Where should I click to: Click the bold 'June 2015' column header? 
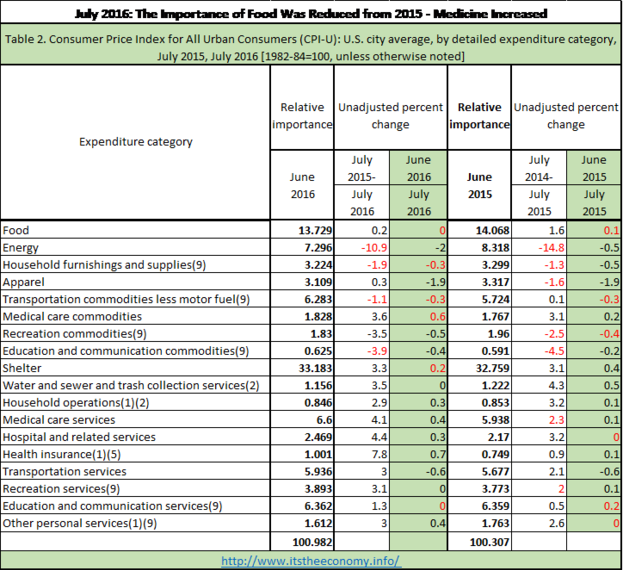(480, 185)
